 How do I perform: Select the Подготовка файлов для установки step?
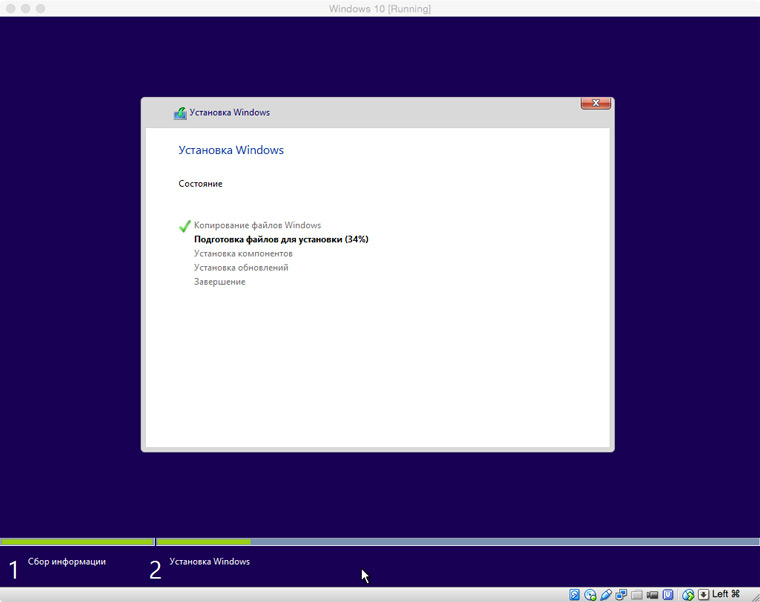coord(281,240)
